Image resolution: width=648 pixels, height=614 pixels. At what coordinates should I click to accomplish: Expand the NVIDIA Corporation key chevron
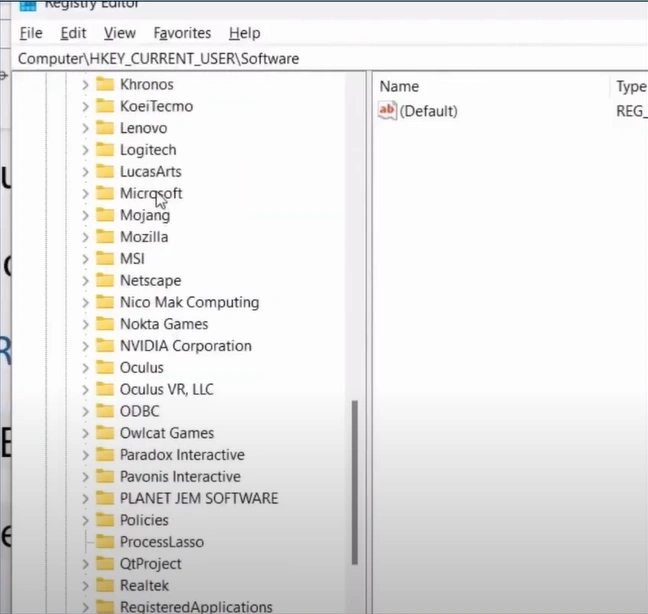85,346
